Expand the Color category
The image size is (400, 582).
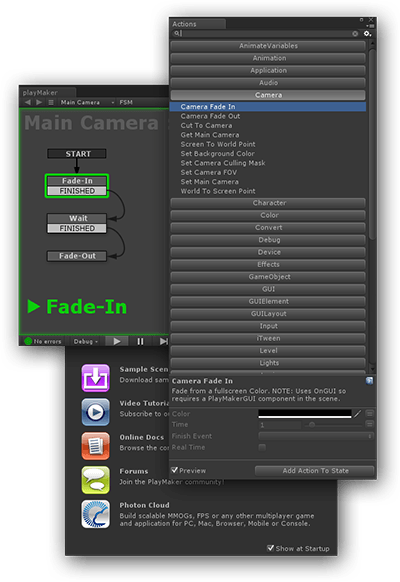coord(268,215)
